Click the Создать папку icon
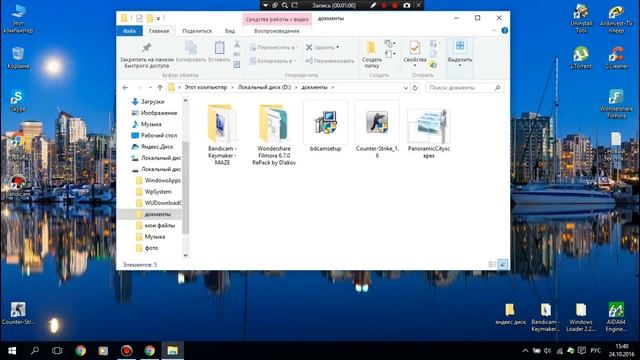 [371, 48]
